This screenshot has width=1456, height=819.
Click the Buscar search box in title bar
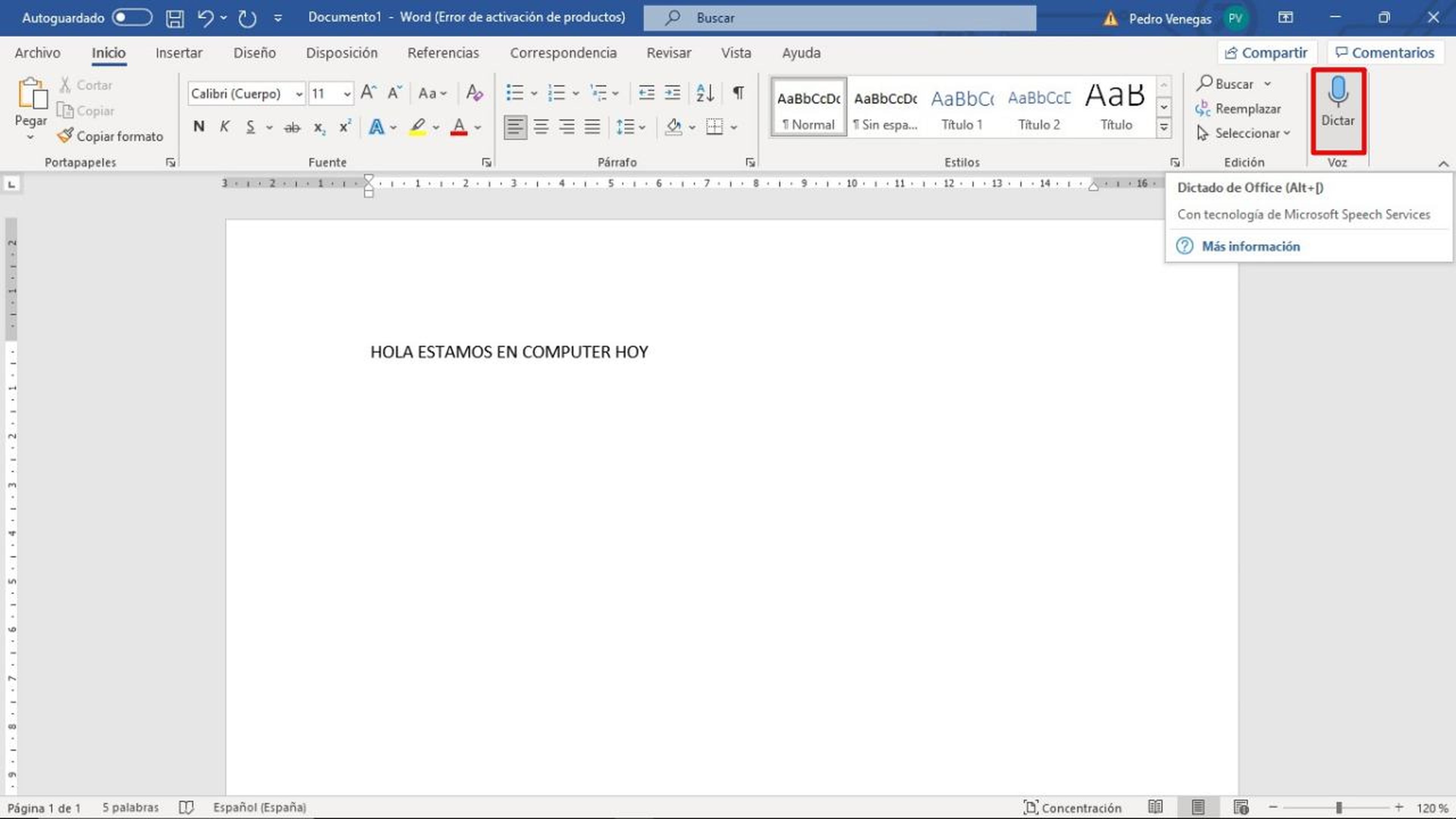click(x=840, y=17)
